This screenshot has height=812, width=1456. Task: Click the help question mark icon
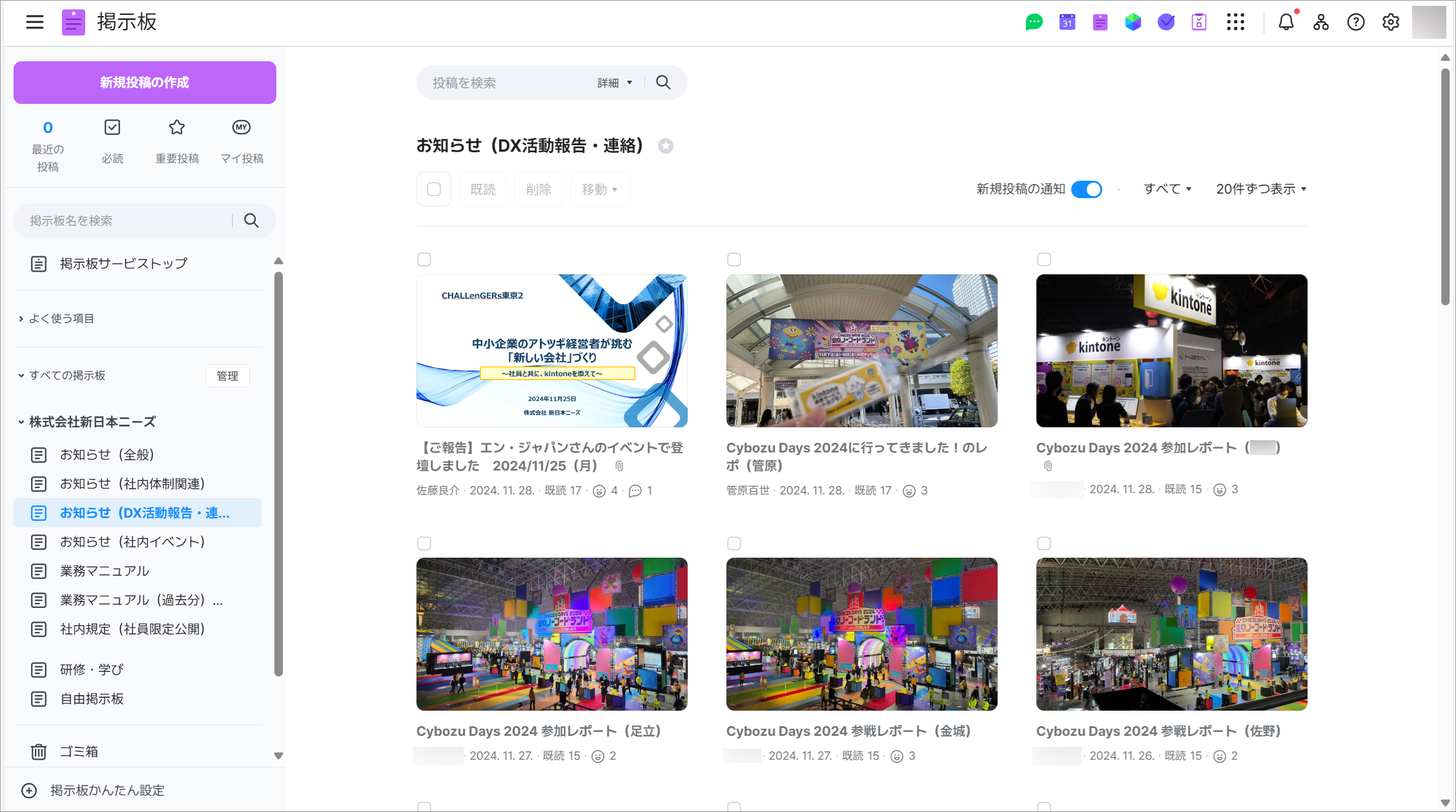(1355, 22)
